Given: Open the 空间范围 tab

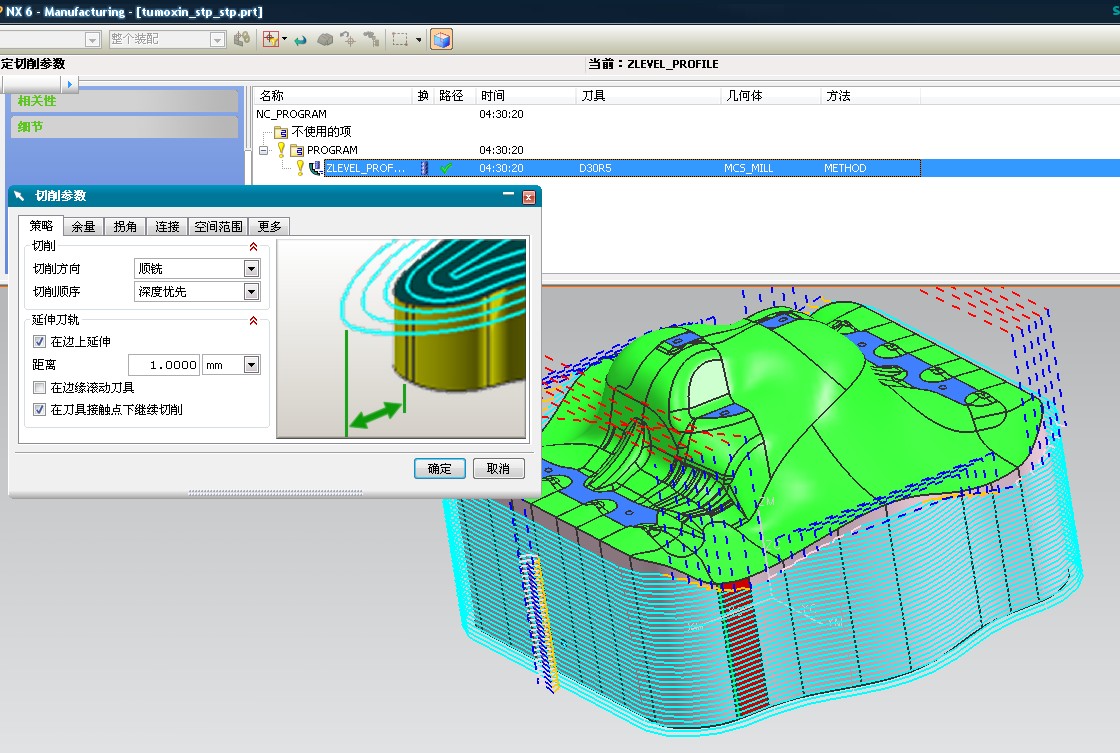Looking at the screenshot, I should [x=218, y=227].
